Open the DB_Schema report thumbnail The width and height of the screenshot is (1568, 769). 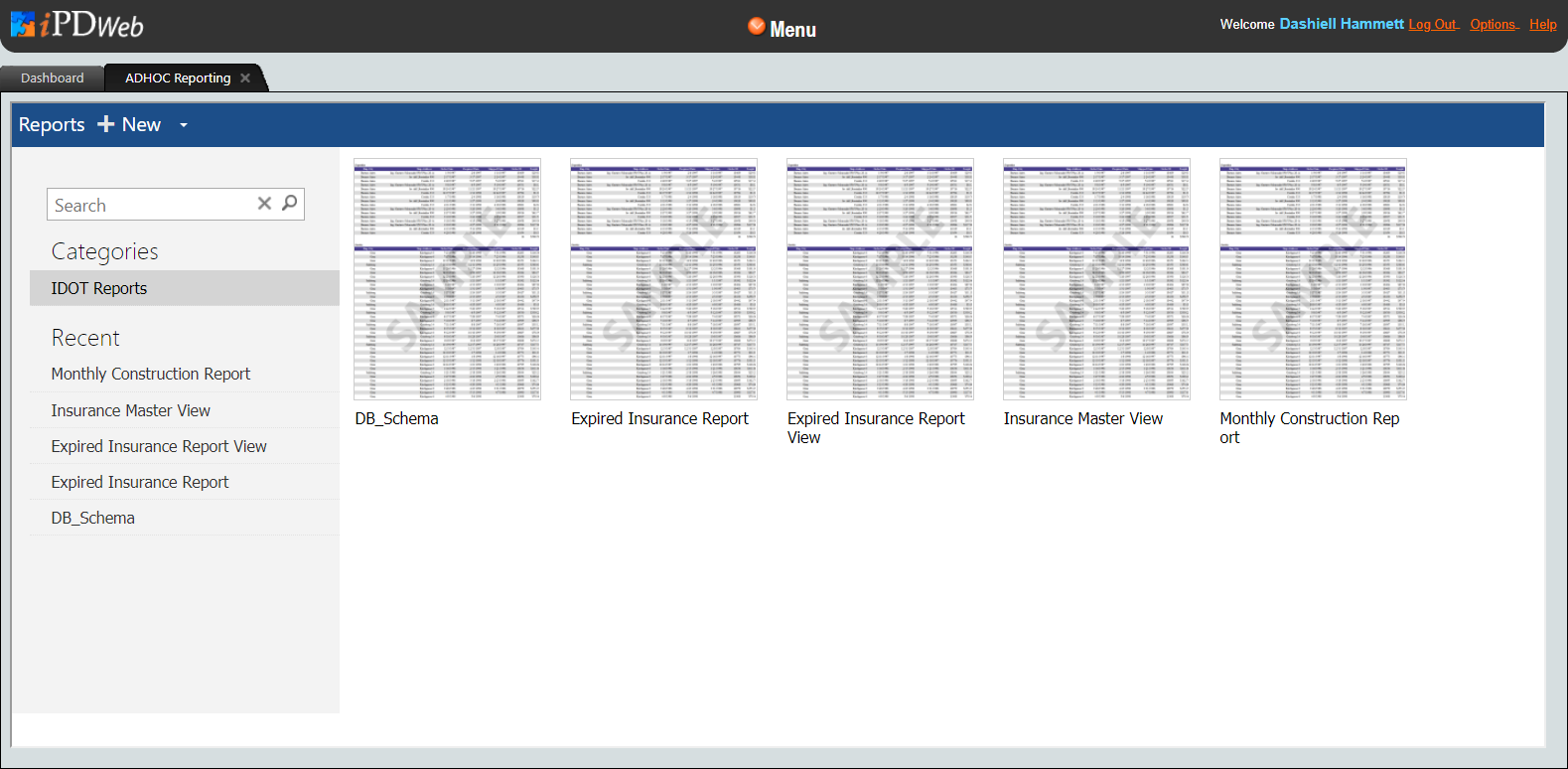click(447, 279)
